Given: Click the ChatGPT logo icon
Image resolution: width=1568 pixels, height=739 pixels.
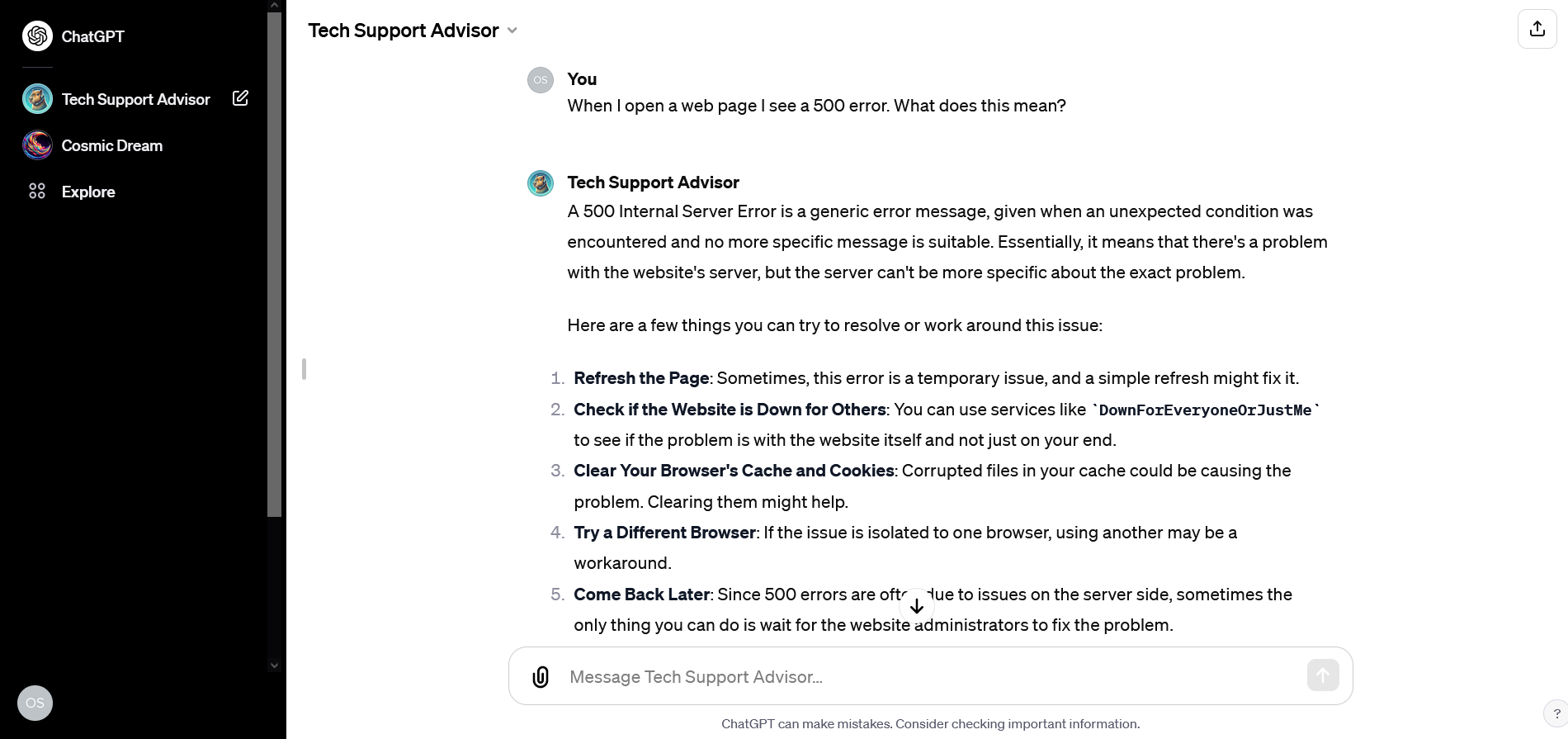Looking at the screenshot, I should click(x=37, y=36).
